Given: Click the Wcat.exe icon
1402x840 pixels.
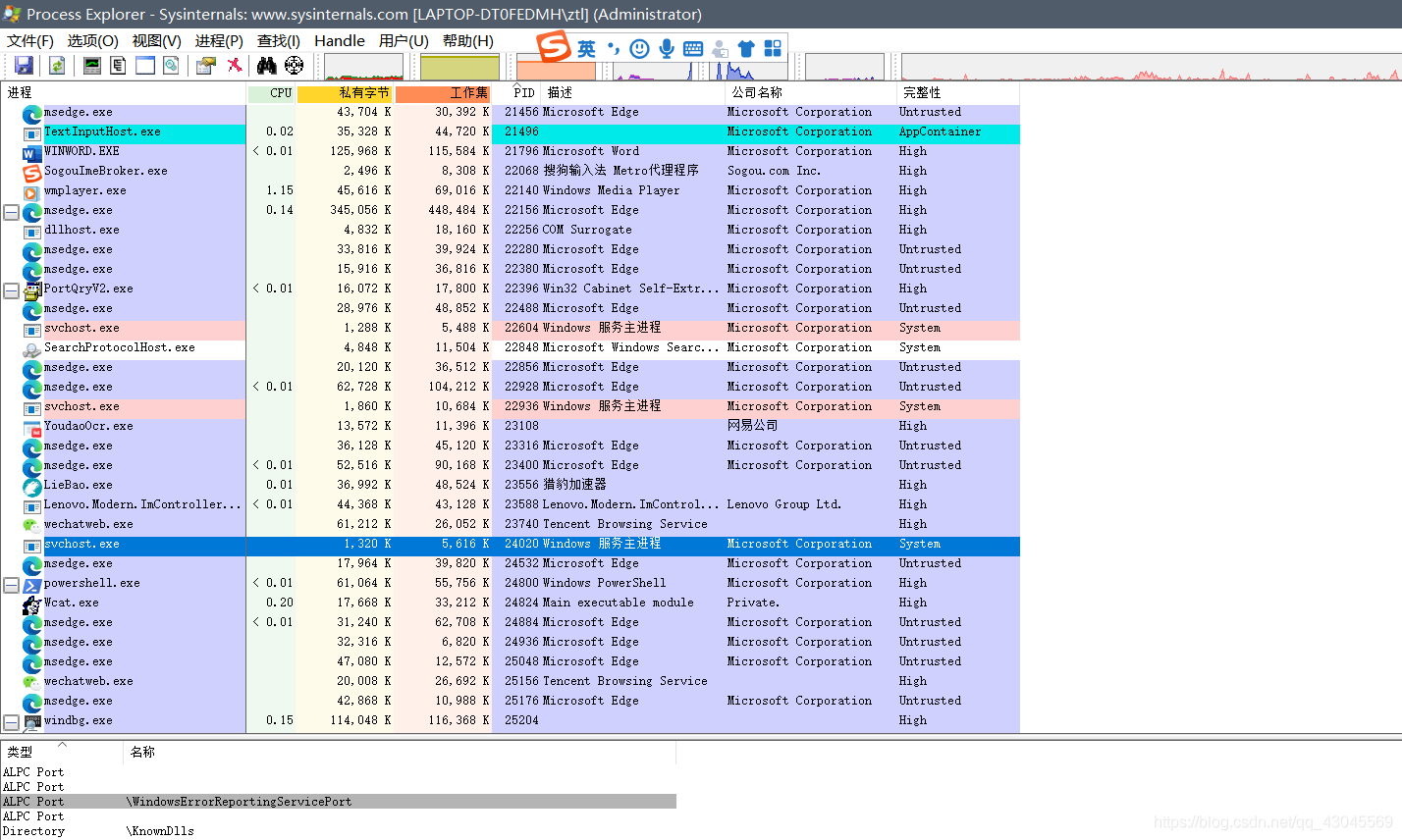Looking at the screenshot, I should (31, 604).
